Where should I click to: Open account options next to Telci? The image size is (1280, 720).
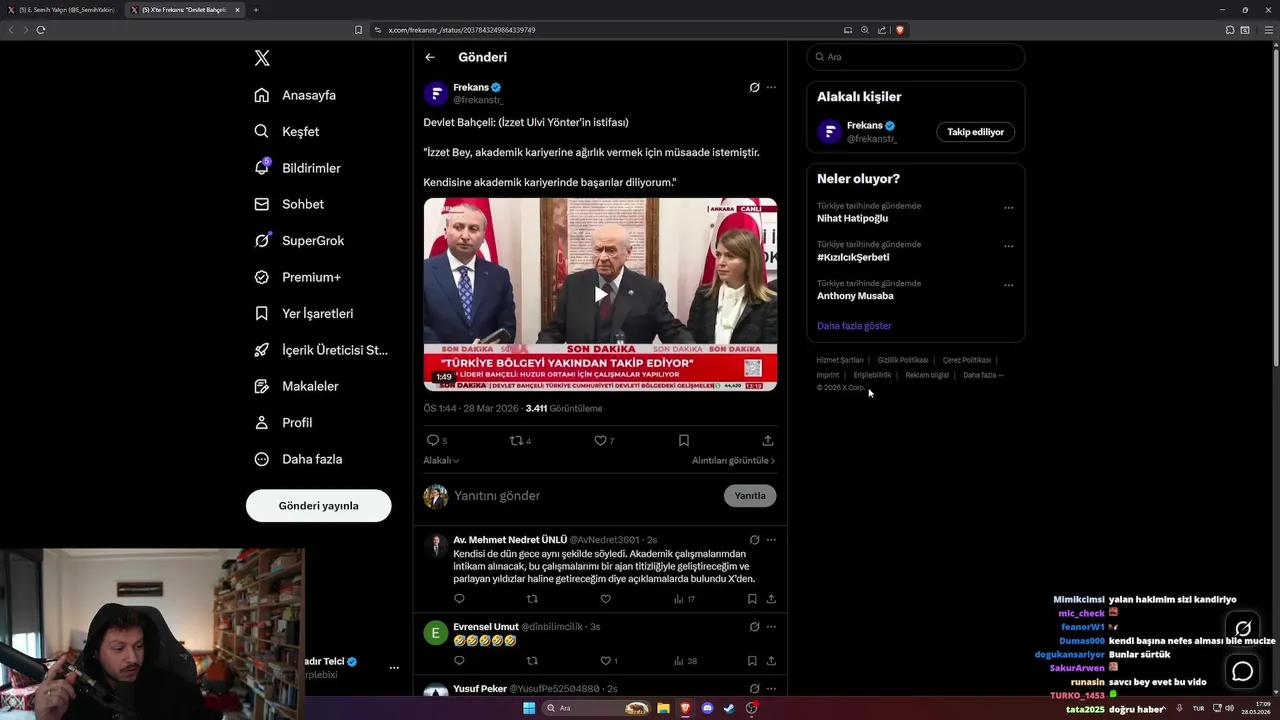pyautogui.click(x=394, y=667)
